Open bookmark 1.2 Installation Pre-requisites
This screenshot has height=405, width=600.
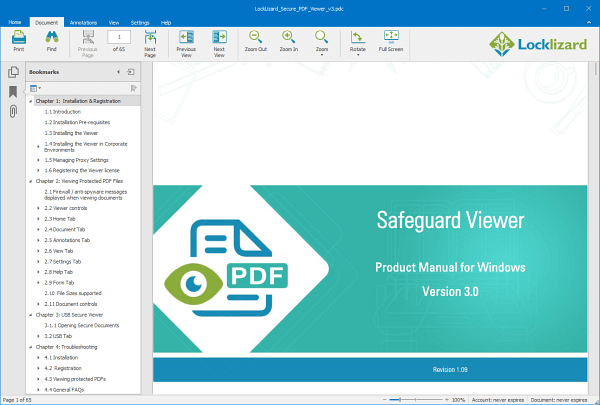pos(77,122)
